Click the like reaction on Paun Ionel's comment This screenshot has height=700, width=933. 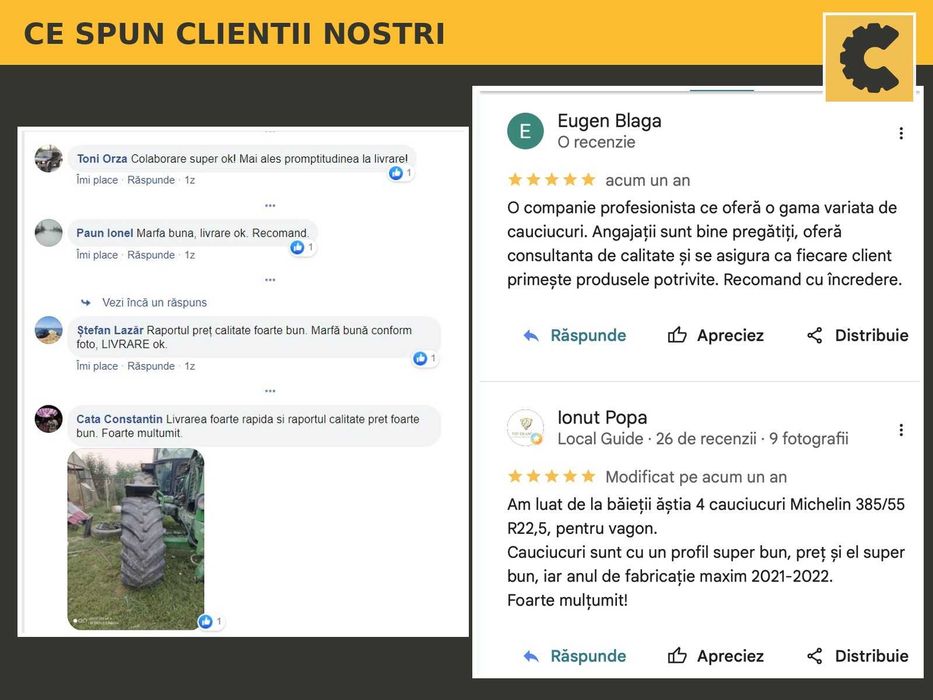(297, 247)
